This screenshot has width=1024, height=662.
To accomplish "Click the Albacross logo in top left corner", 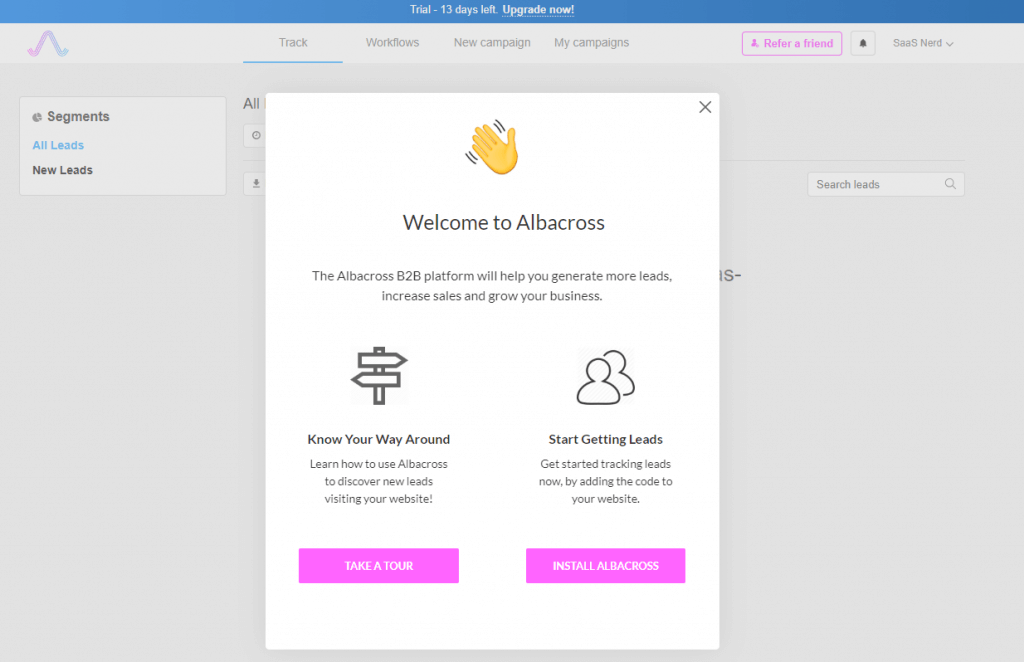I will [x=47, y=43].
